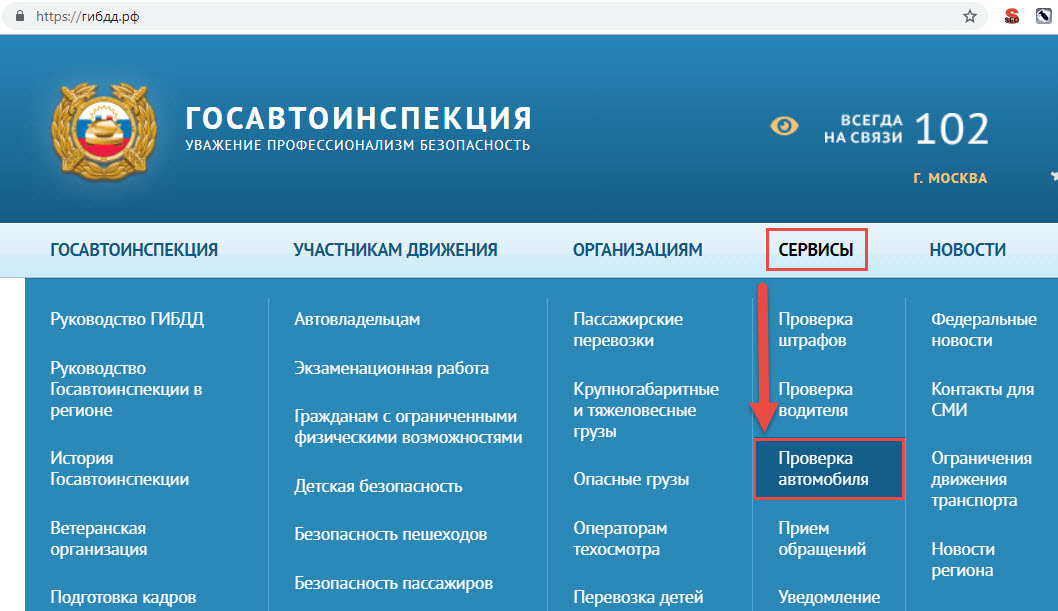Open the Сервисы menu
Image resolution: width=1058 pixels, height=611 pixels.
[816, 250]
